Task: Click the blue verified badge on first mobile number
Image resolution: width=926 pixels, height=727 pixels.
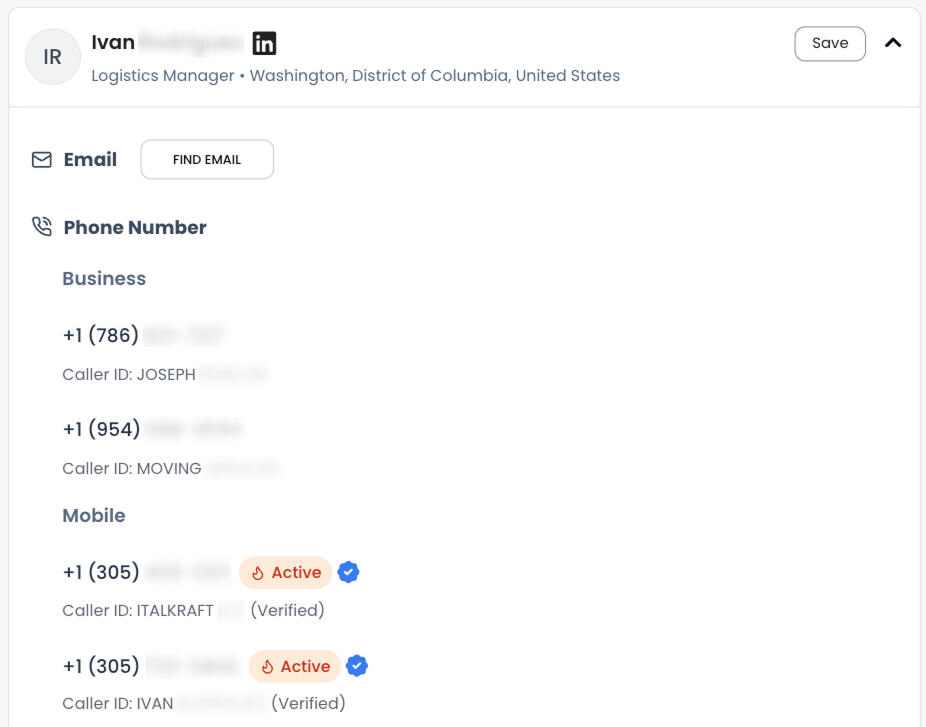Action: (x=348, y=572)
